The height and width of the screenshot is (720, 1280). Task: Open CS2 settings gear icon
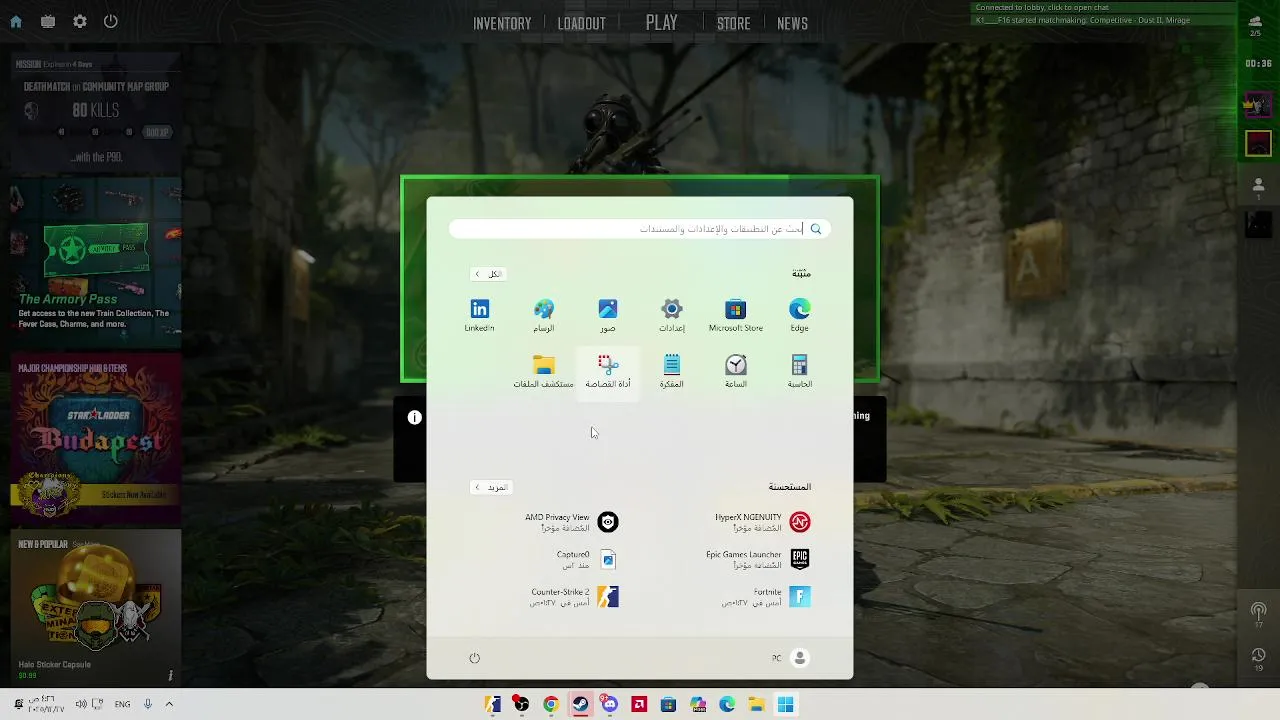point(80,21)
